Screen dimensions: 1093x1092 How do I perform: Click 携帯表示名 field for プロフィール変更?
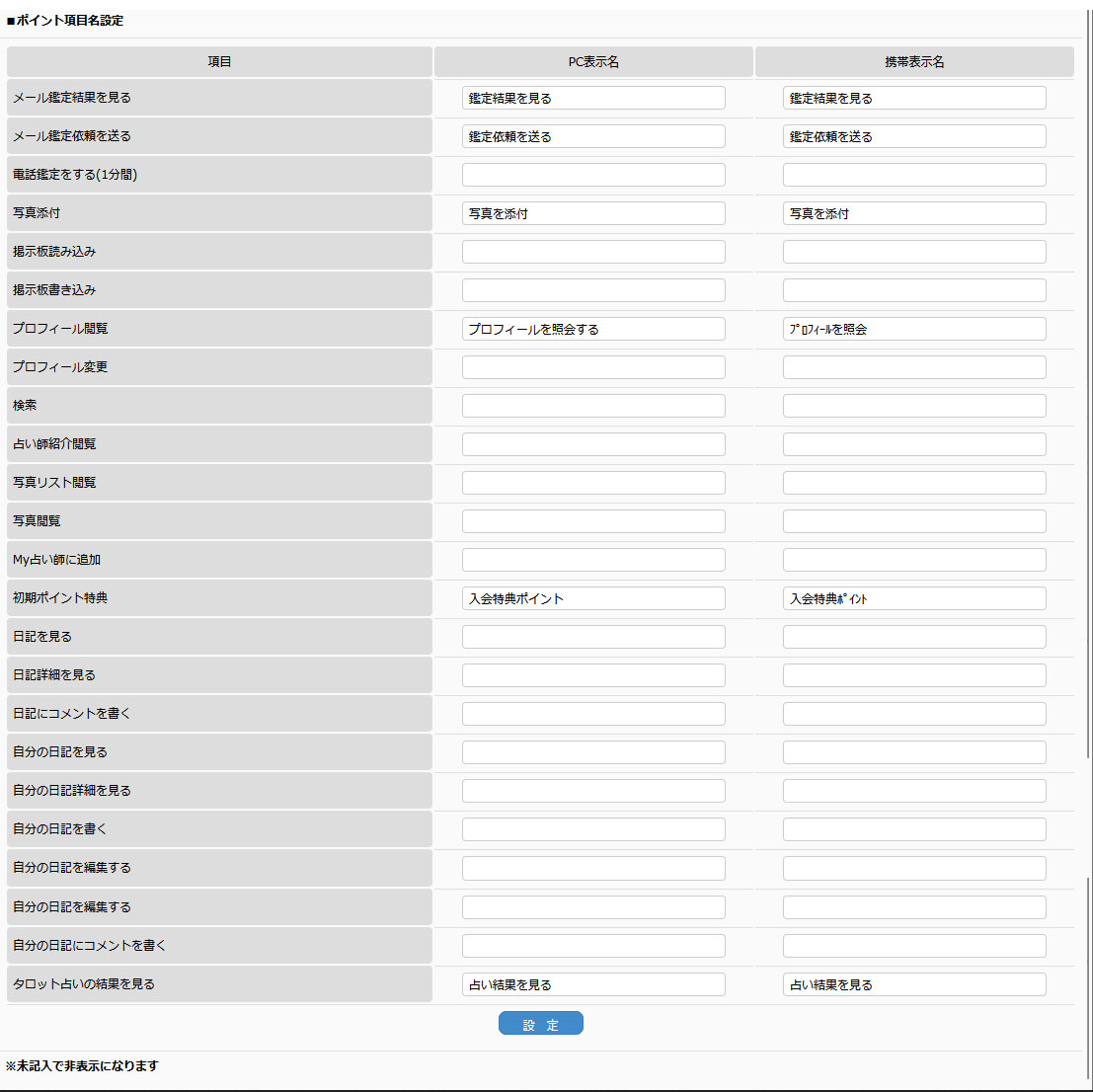point(914,367)
